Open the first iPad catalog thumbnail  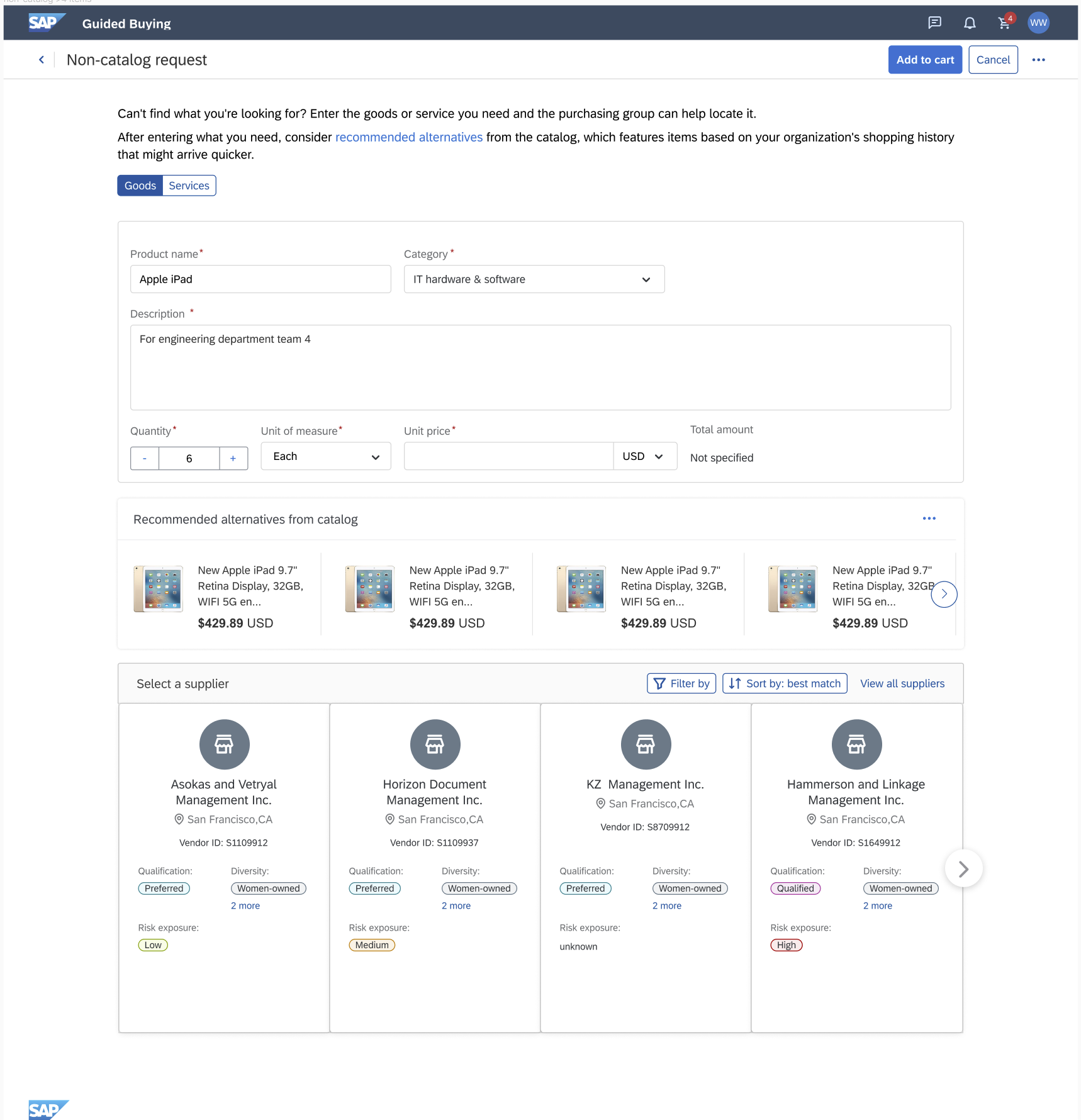pos(159,589)
